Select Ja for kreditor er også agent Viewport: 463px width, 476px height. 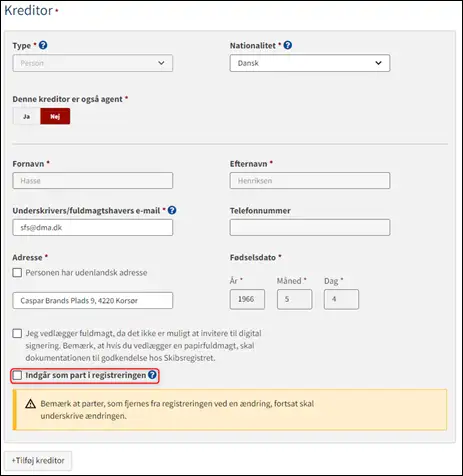(x=26, y=116)
